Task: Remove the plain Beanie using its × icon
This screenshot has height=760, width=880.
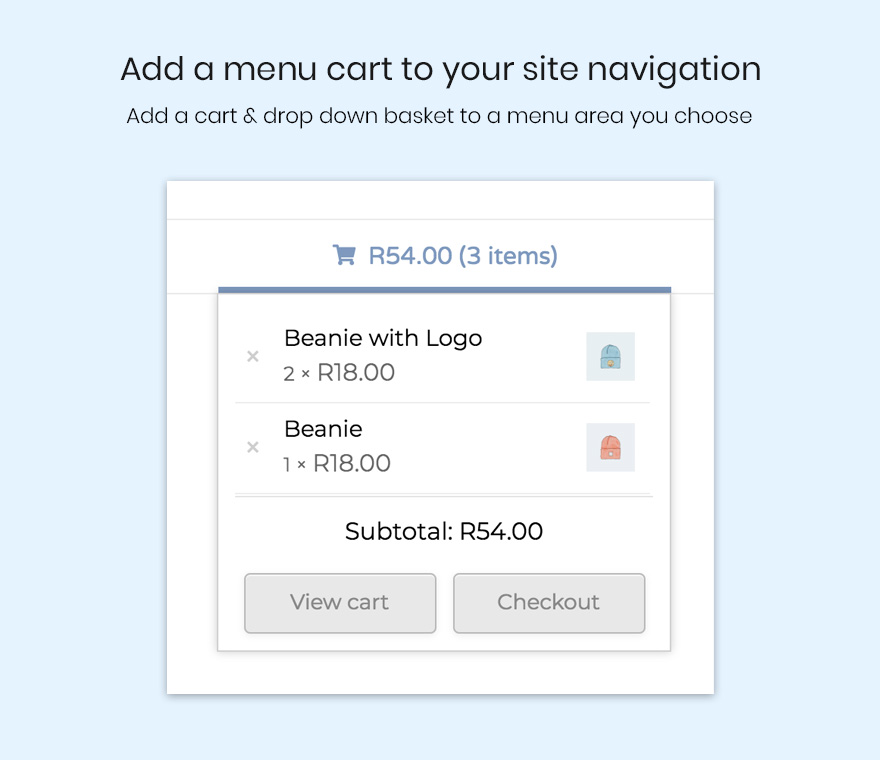Action: tap(253, 447)
